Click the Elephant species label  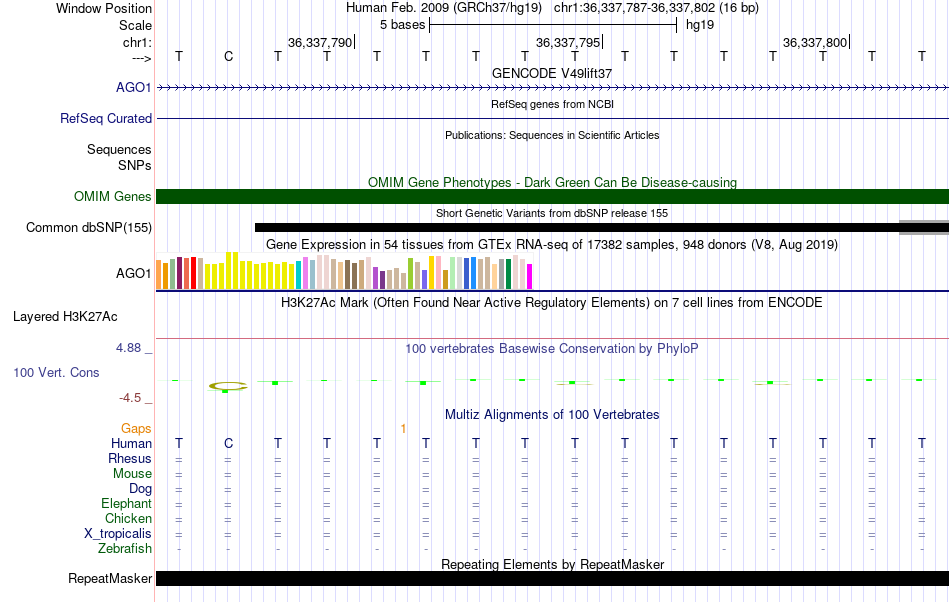(127, 504)
